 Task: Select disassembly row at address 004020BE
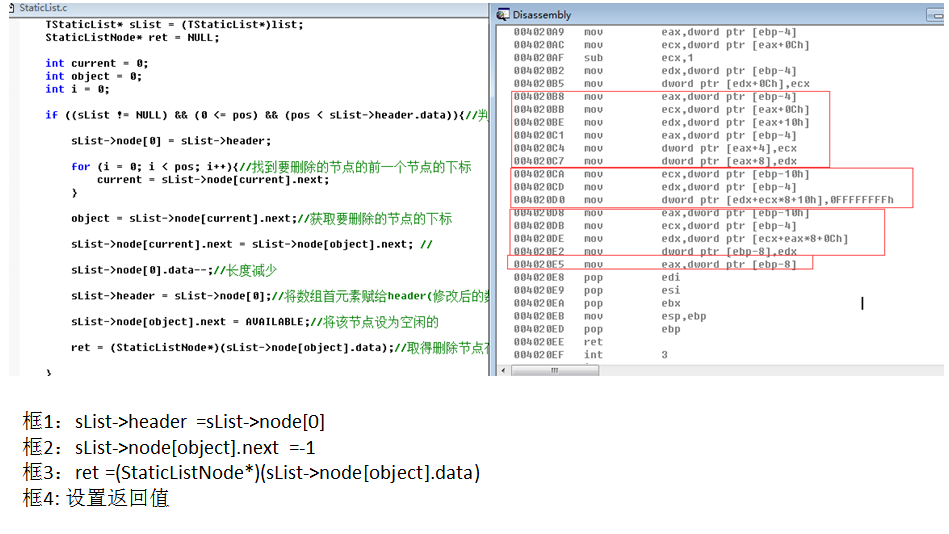[662, 122]
